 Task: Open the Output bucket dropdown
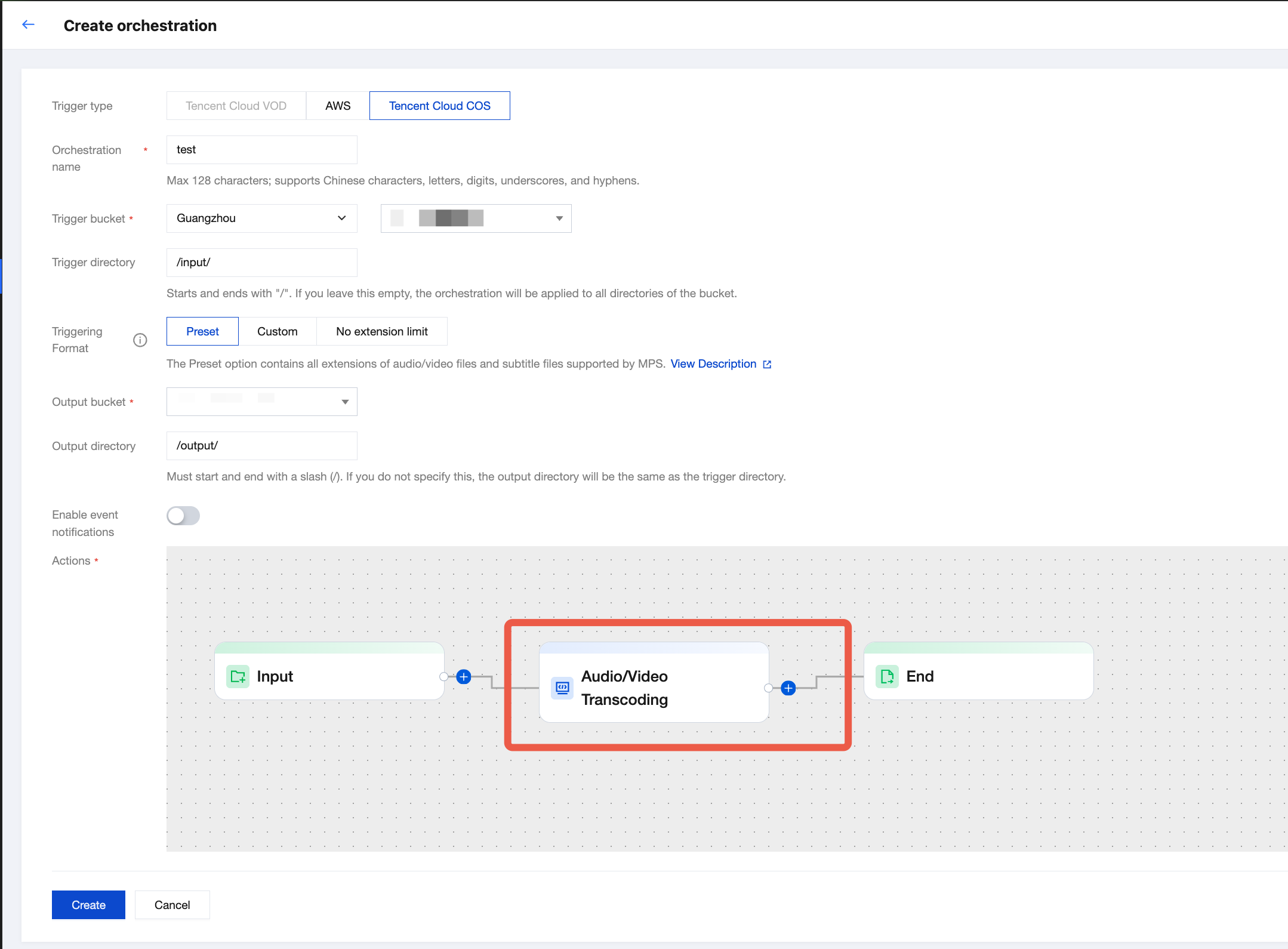pyautogui.click(x=261, y=402)
